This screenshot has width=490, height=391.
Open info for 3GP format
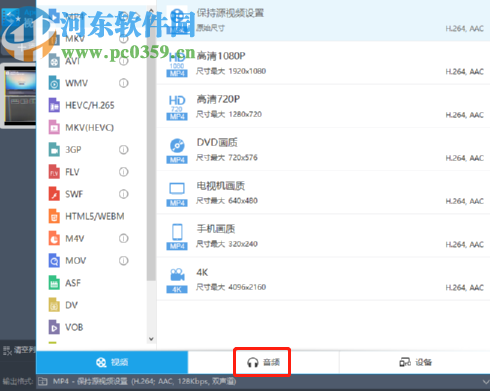(x=124, y=150)
